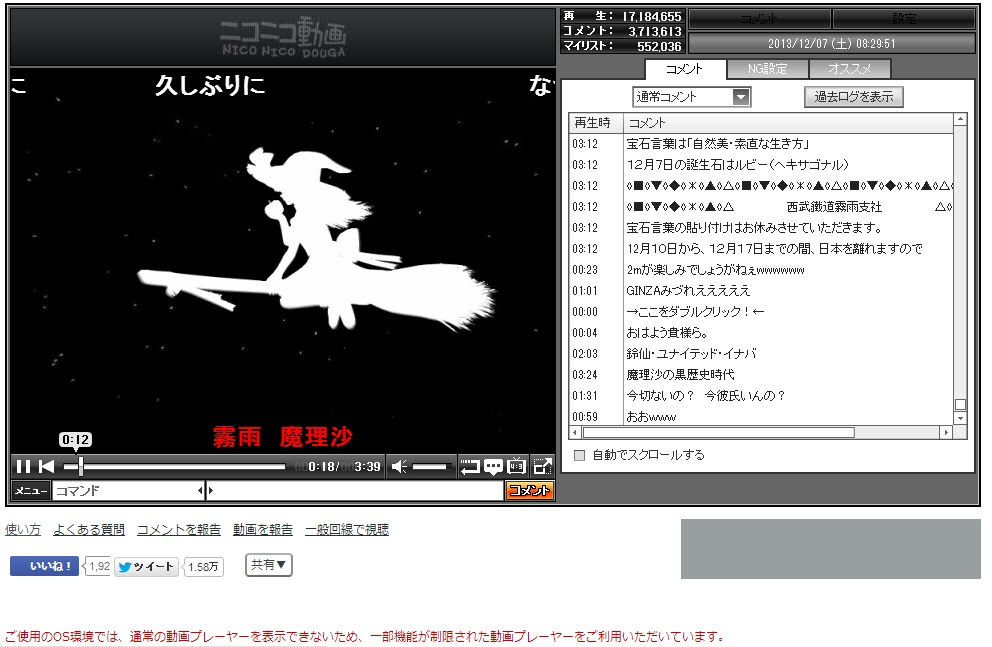Click the 過去ログを表示 button
Image resolution: width=992 pixels, height=647 pixels.
click(853, 97)
